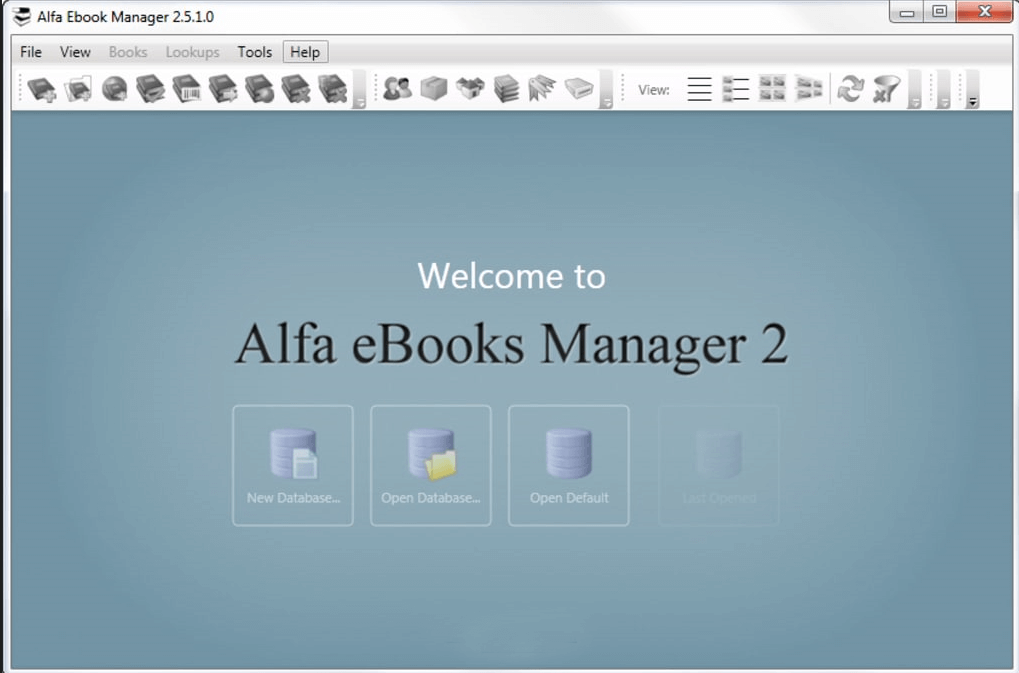The width and height of the screenshot is (1019, 673).
Task: Click the refresh arrows icon
Action: click(850, 89)
